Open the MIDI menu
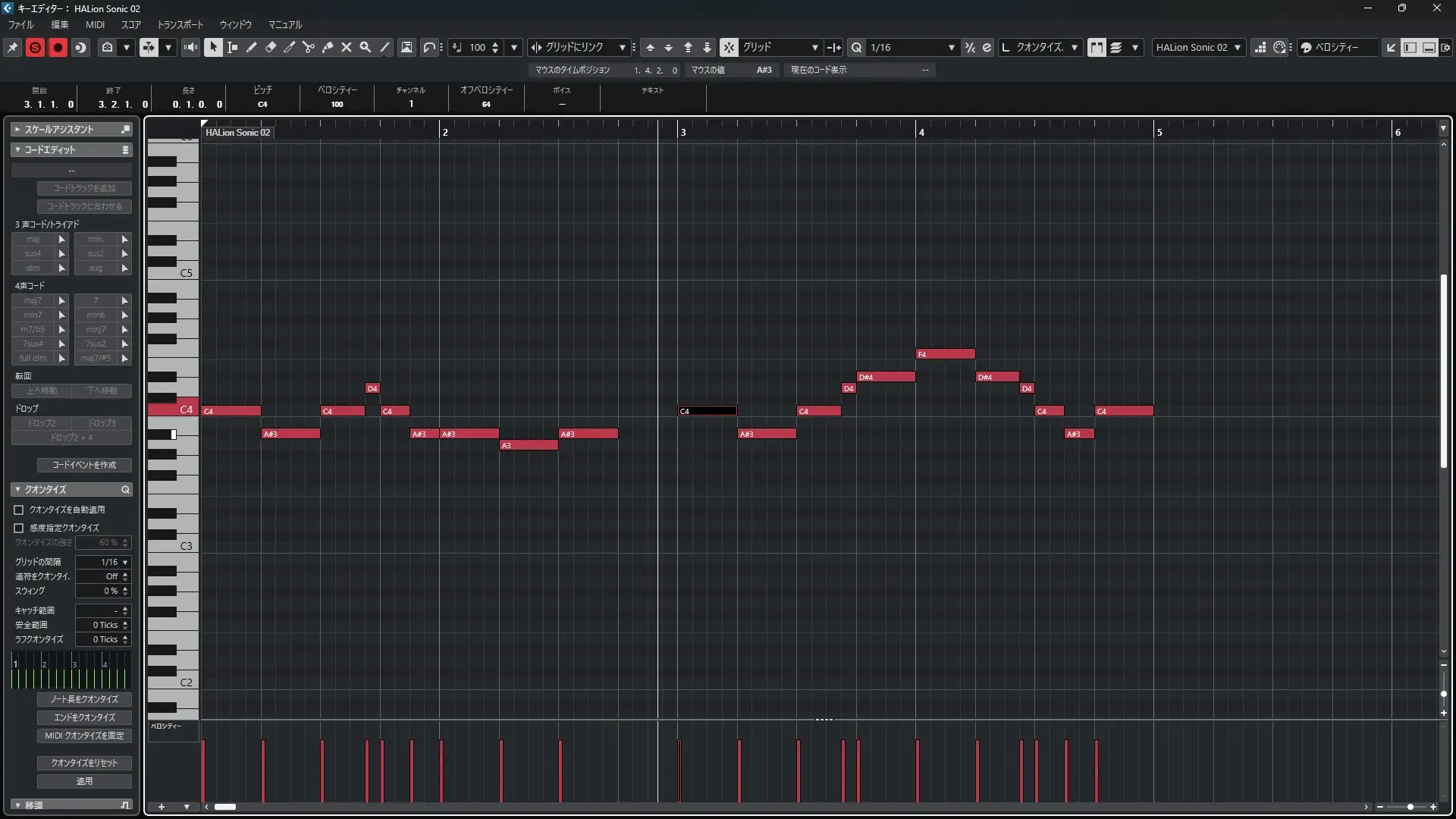Screen dimensions: 1456x819 (95, 25)
